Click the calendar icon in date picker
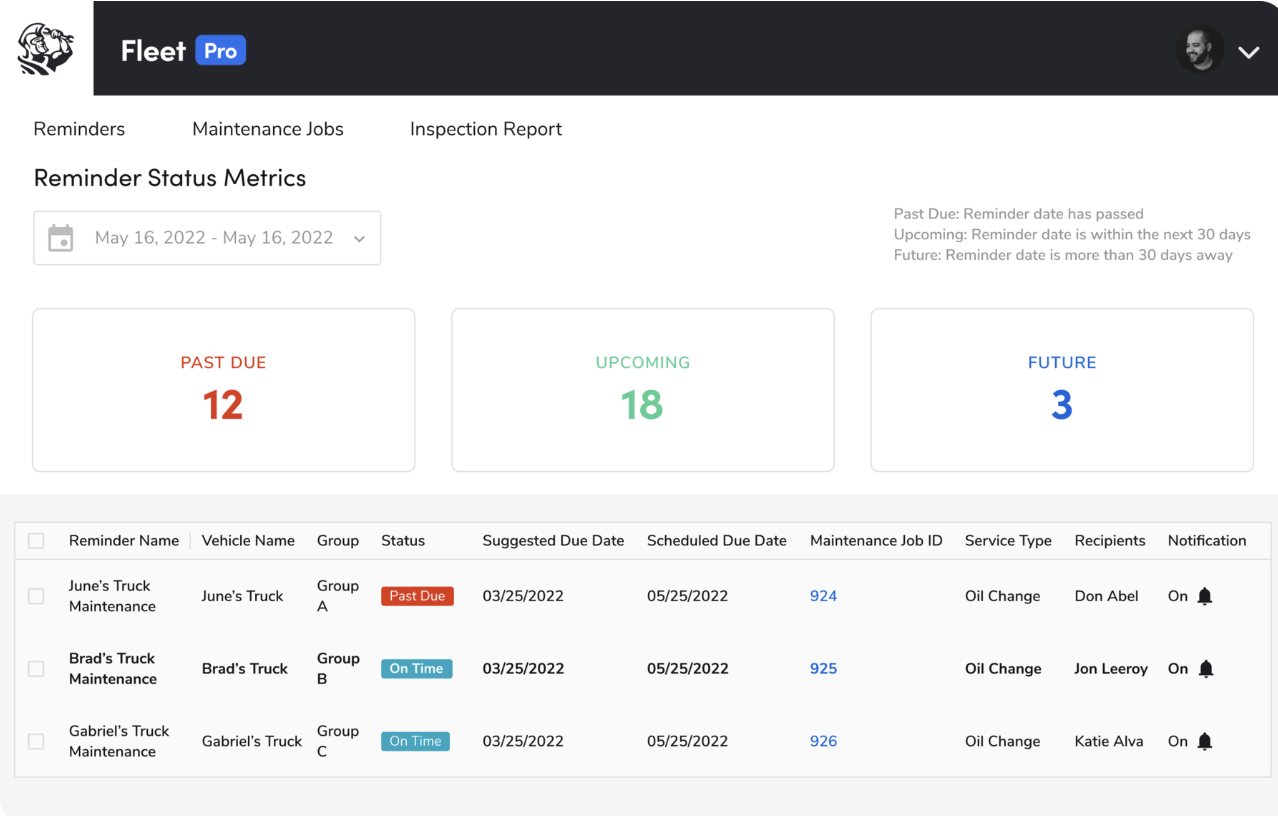1278x816 pixels. pos(61,238)
